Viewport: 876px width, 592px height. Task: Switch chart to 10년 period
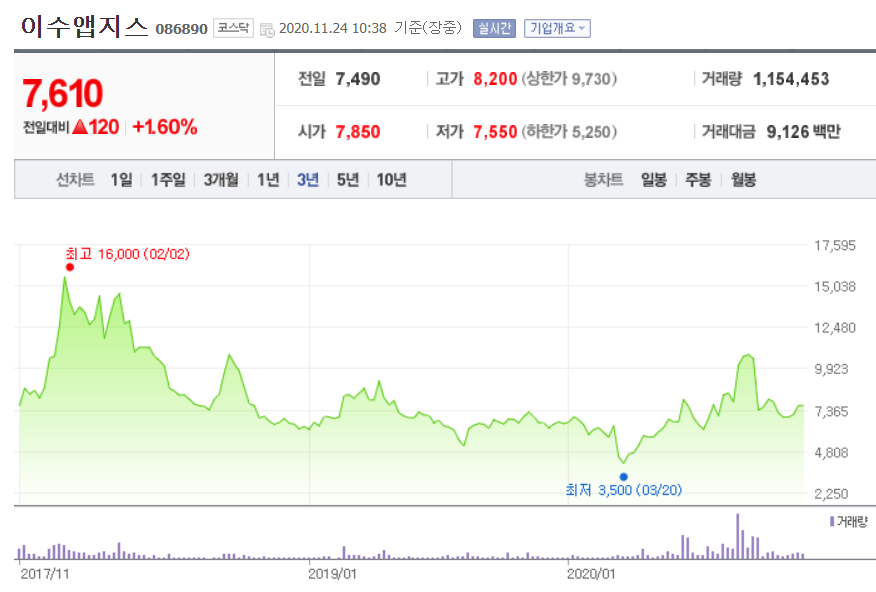click(x=391, y=180)
